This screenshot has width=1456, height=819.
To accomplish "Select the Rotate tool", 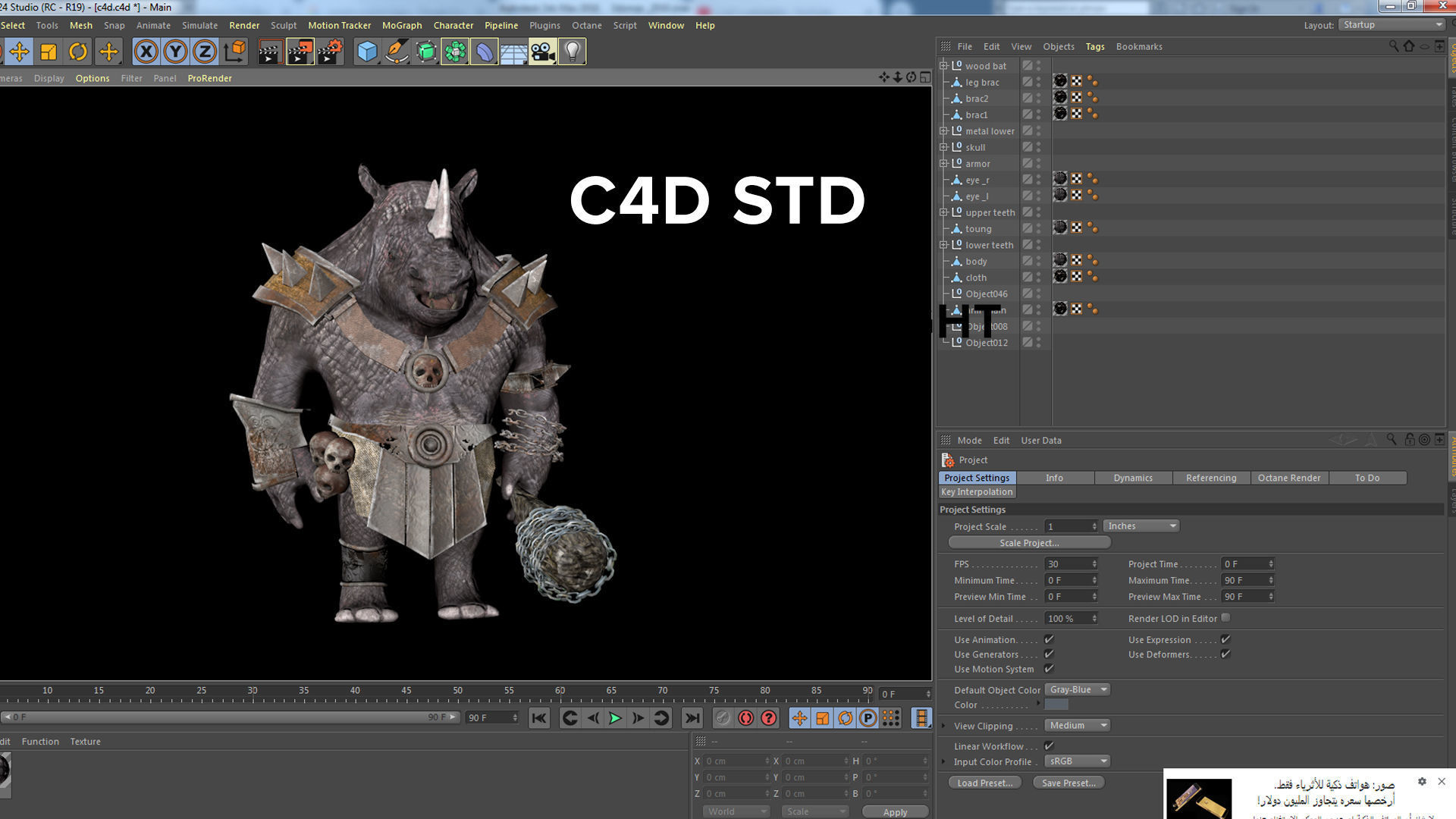I will point(78,52).
